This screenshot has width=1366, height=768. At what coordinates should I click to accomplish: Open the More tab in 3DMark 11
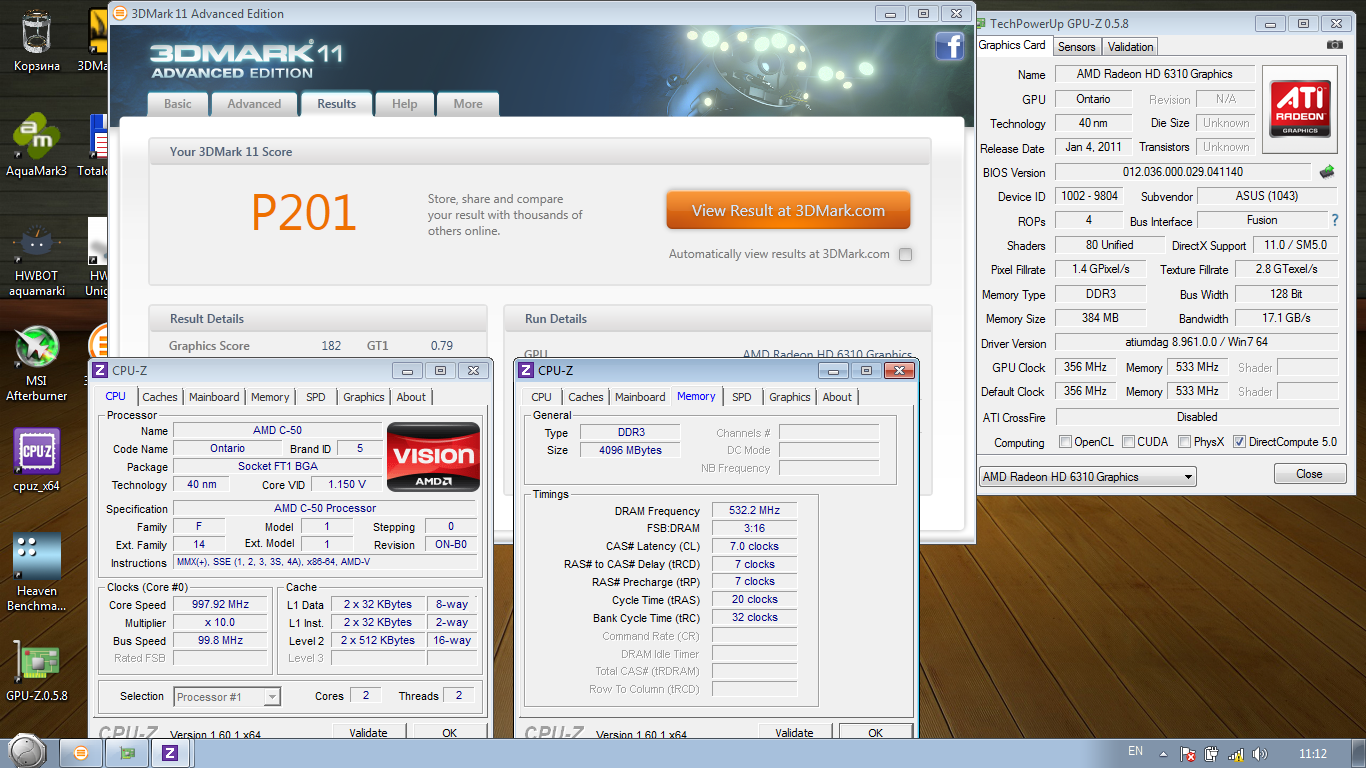(468, 104)
